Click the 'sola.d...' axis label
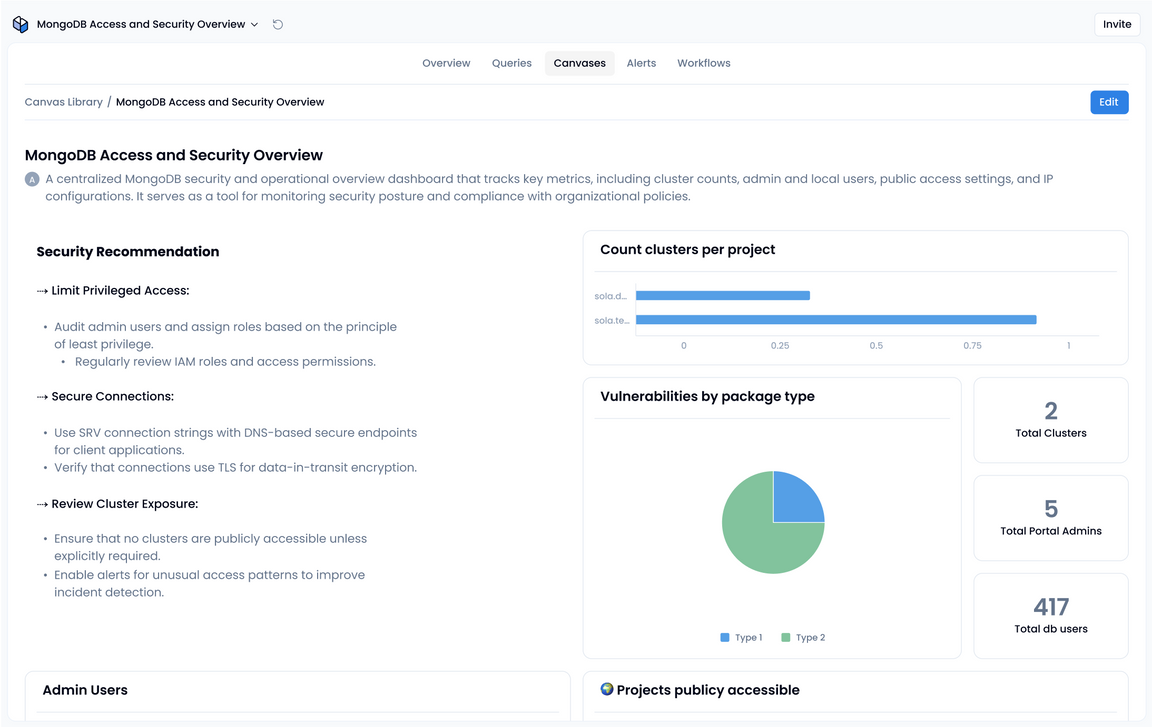 pyautogui.click(x=611, y=296)
